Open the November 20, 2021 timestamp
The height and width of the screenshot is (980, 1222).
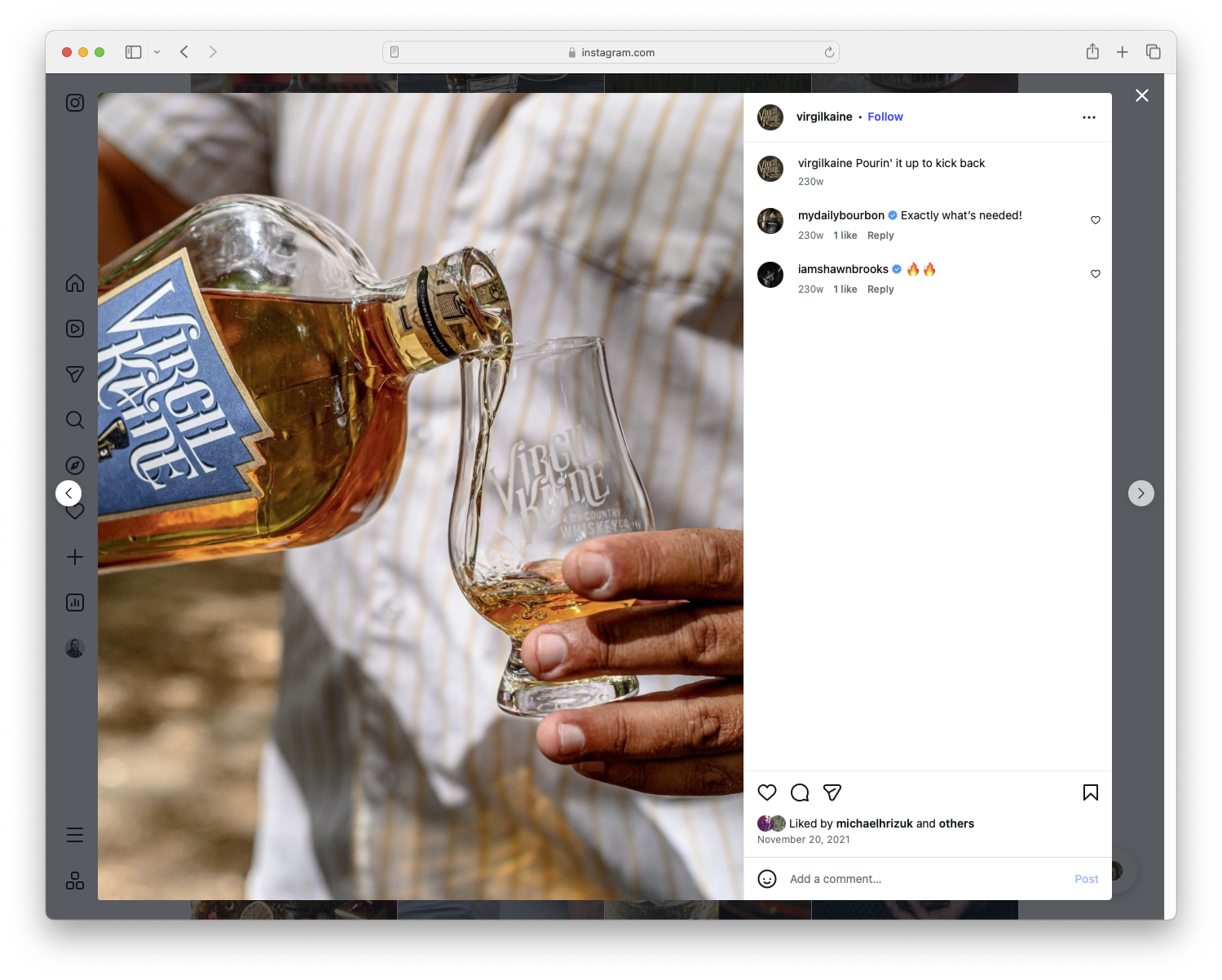click(x=804, y=840)
